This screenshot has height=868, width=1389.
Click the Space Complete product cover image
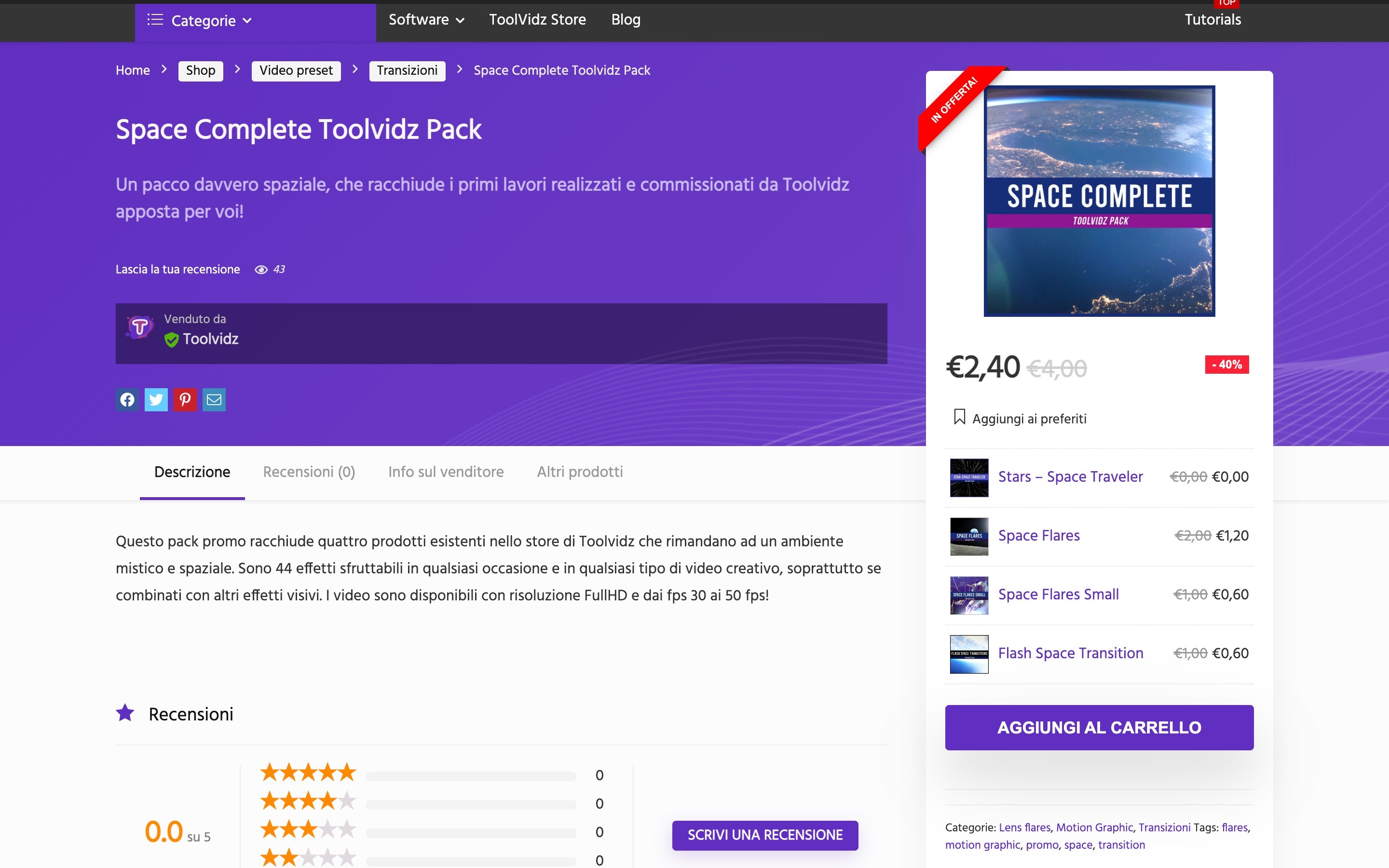pyautogui.click(x=1099, y=201)
